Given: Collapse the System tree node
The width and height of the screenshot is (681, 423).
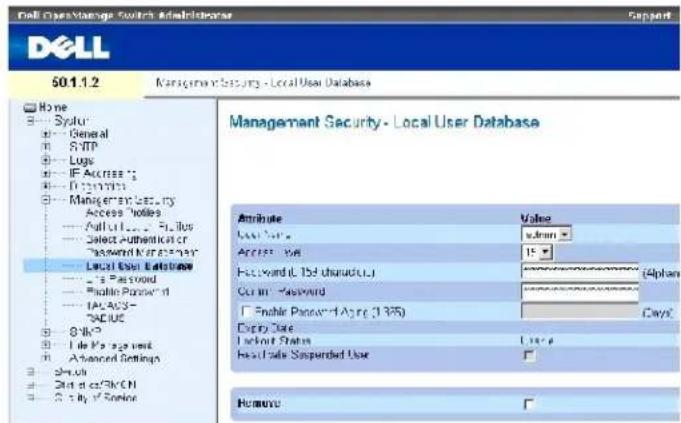Looking at the screenshot, I should [30, 121].
